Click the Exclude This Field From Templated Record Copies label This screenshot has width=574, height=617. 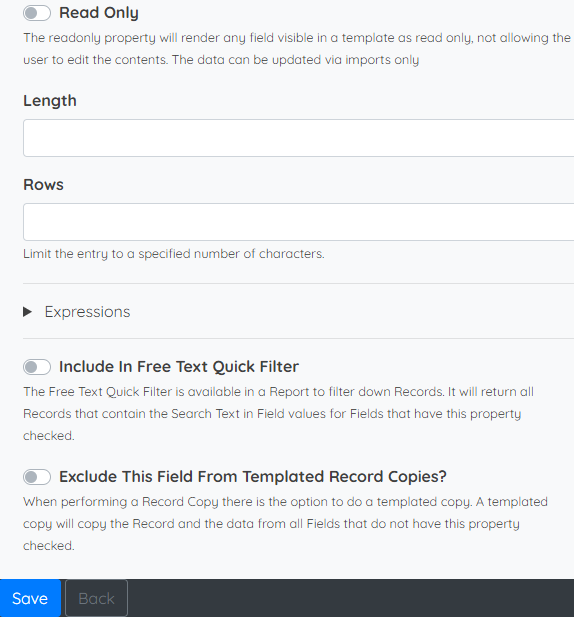[x=253, y=477]
